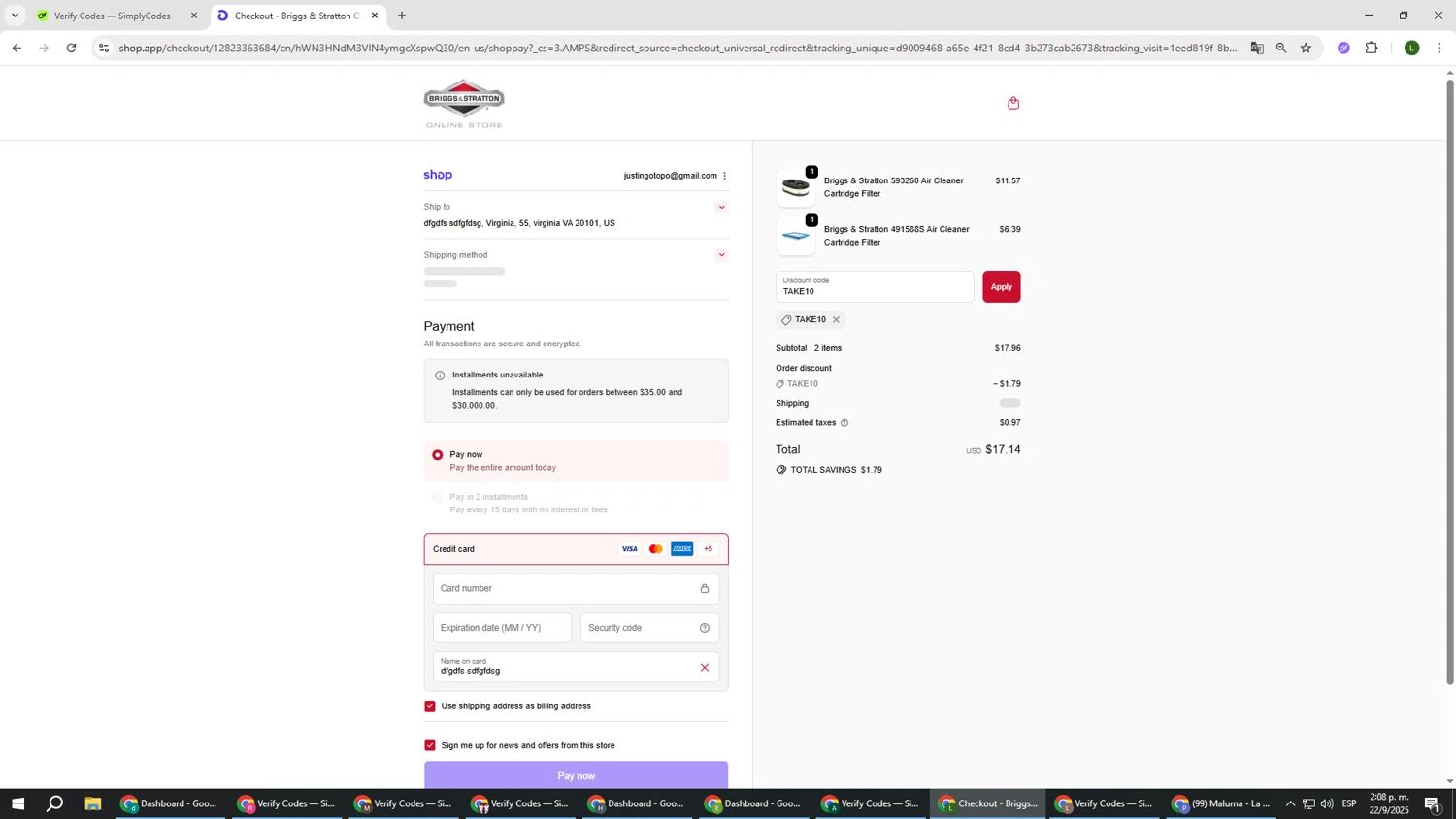Show hidden system tray icons
Screen dimensions: 1456x819
tap(1290, 803)
